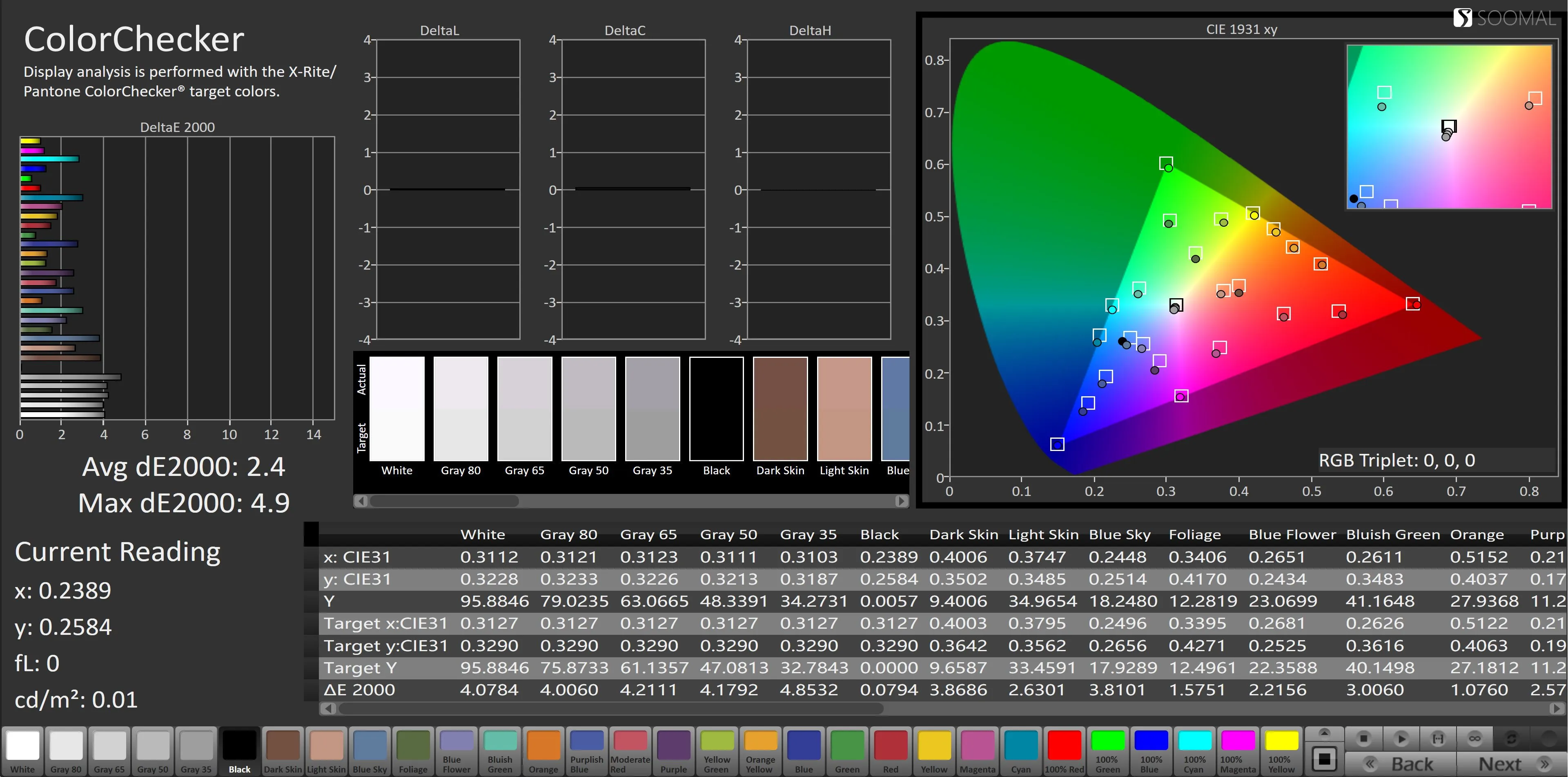The image size is (1568, 777).
Task: Click the RGB Triplet: 0, 0, 0 readout
Action: pos(1397,460)
